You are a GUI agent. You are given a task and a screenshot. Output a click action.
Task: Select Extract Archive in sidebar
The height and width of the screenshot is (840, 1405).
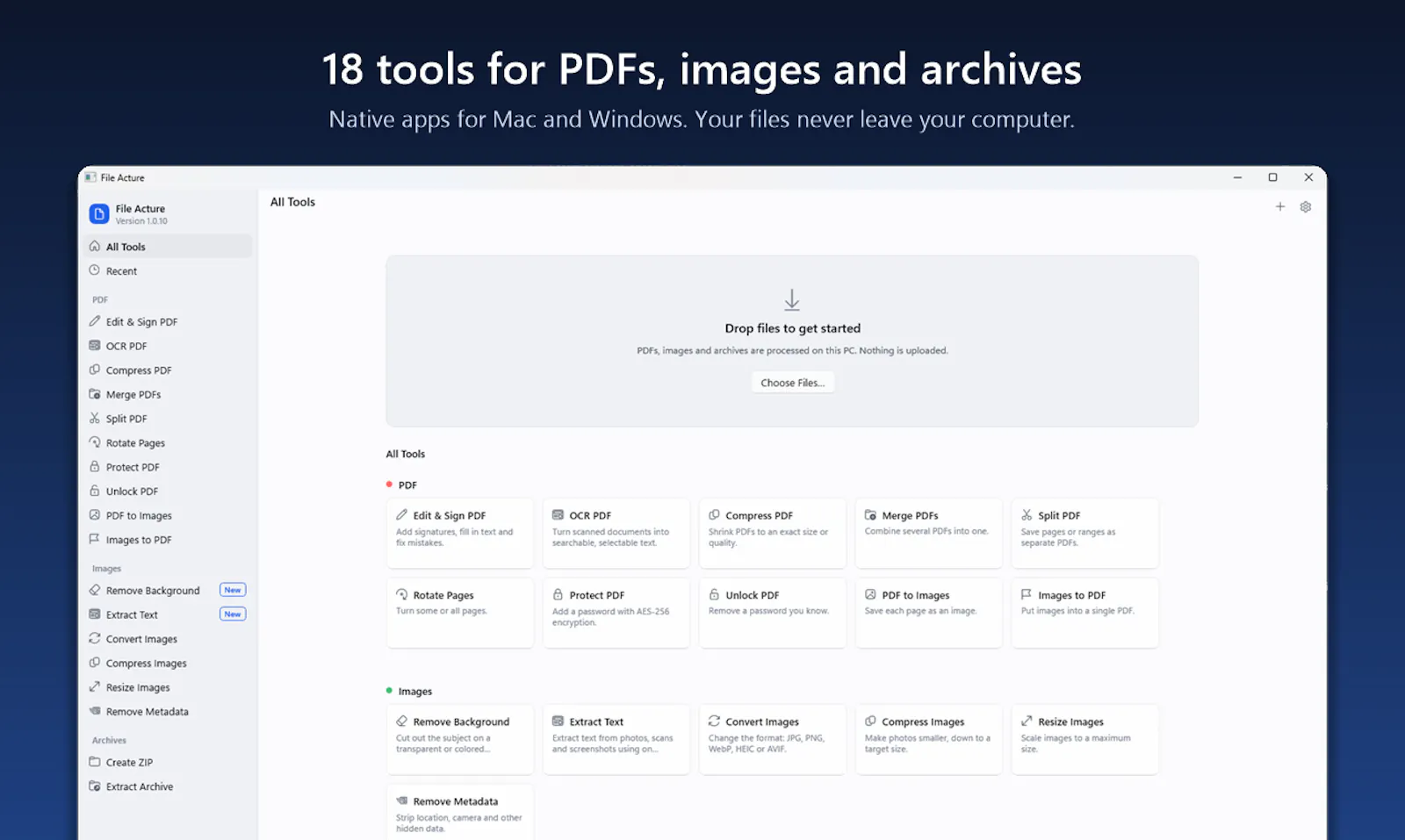tap(169, 786)
